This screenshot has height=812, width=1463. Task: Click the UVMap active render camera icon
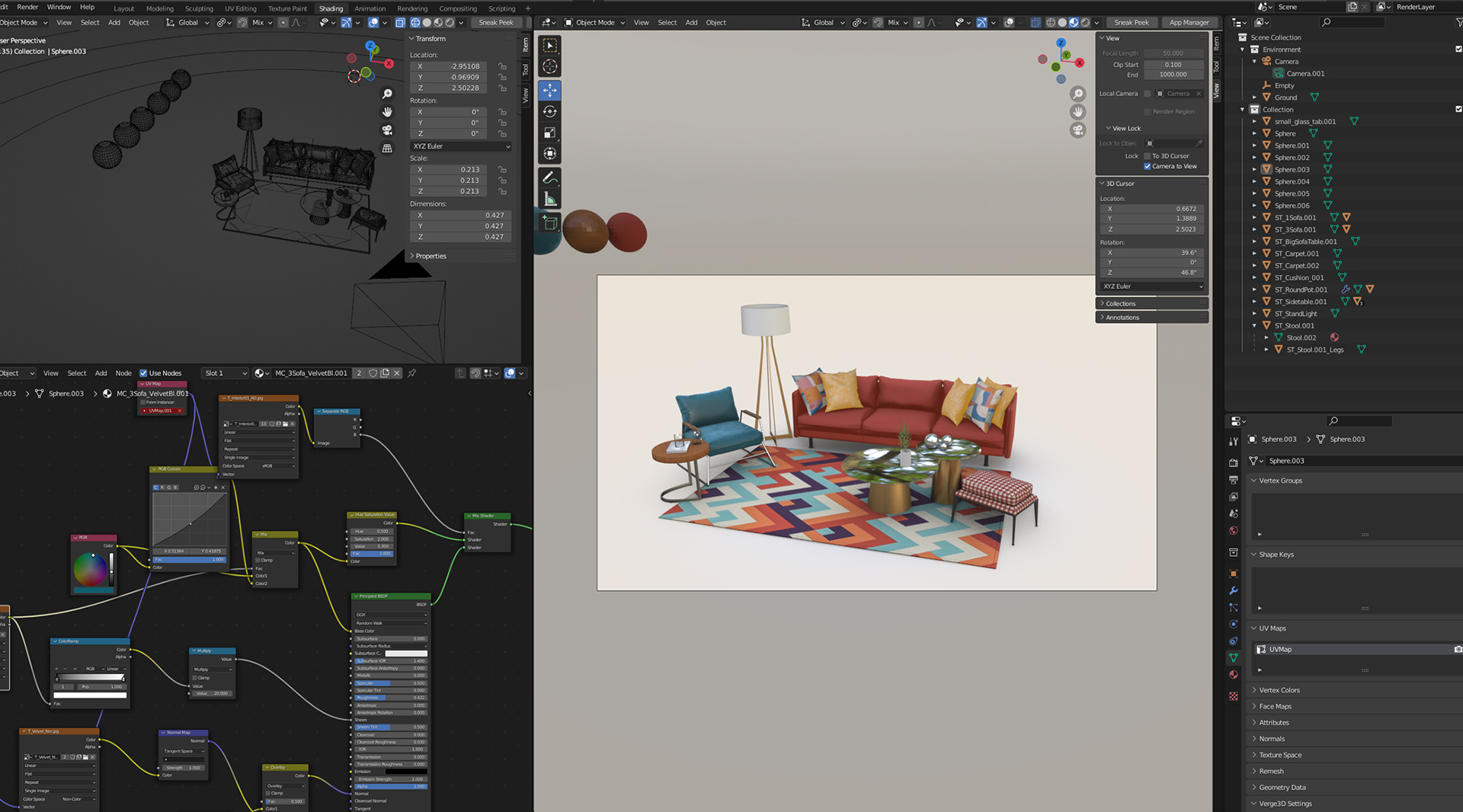(1458, 649)
